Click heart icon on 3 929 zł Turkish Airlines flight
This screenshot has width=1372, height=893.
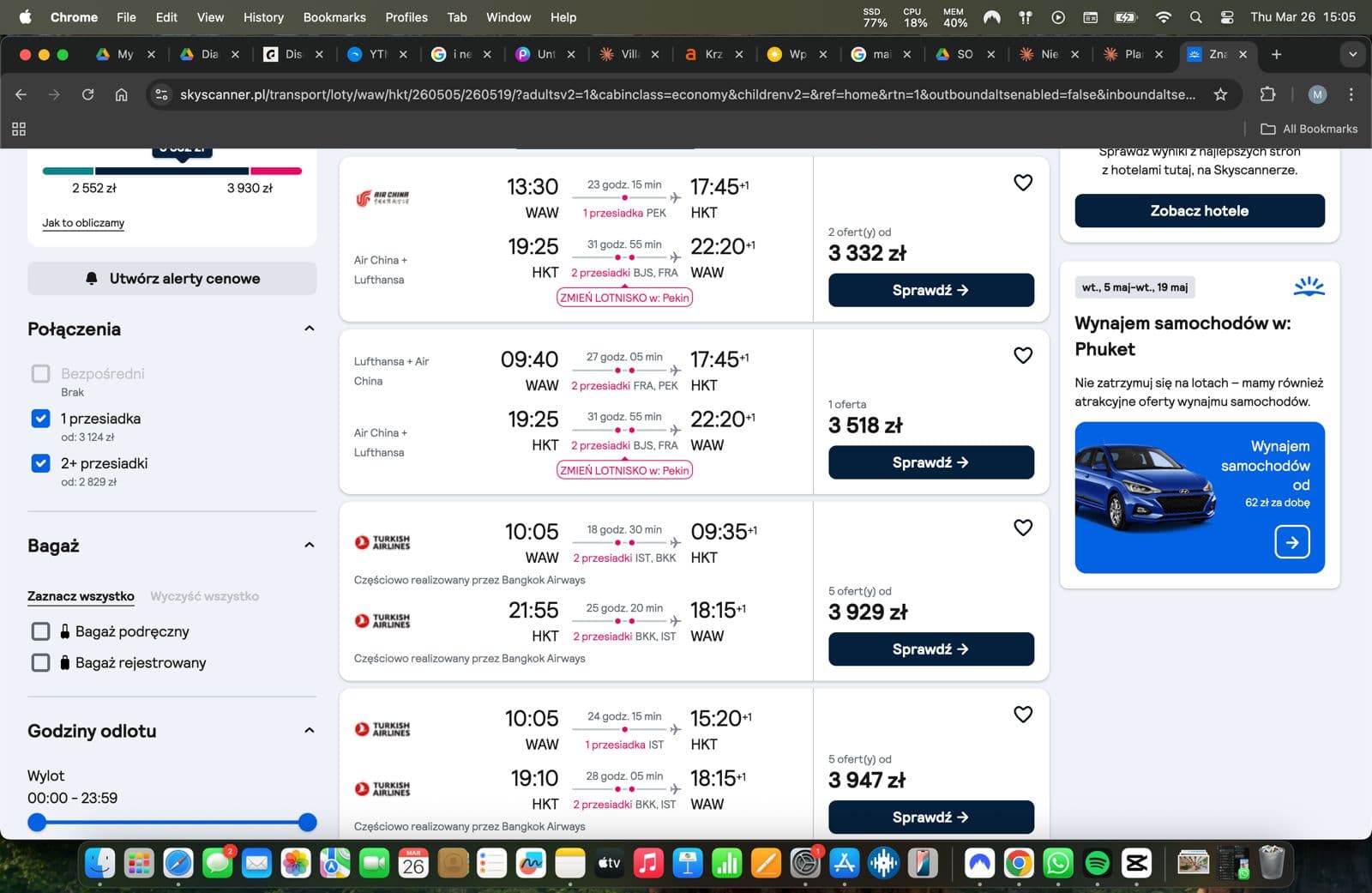1023,528
